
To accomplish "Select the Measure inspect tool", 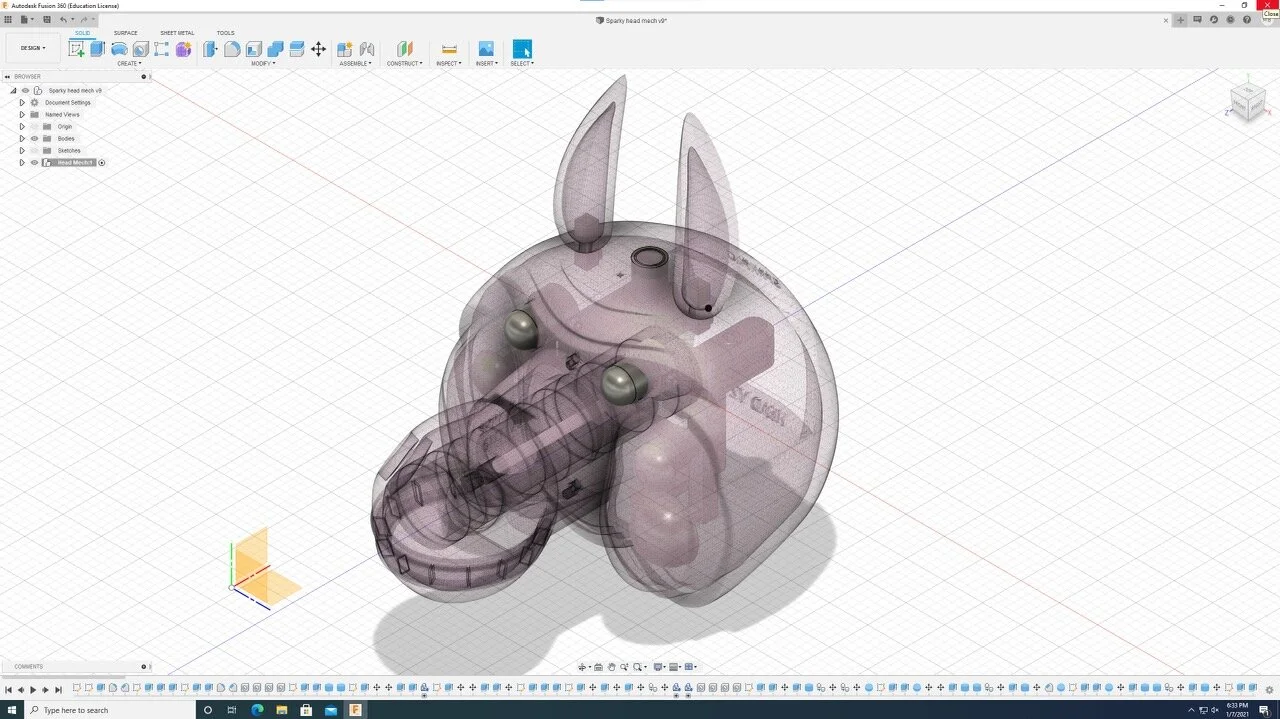I will [x=449, y=49].
